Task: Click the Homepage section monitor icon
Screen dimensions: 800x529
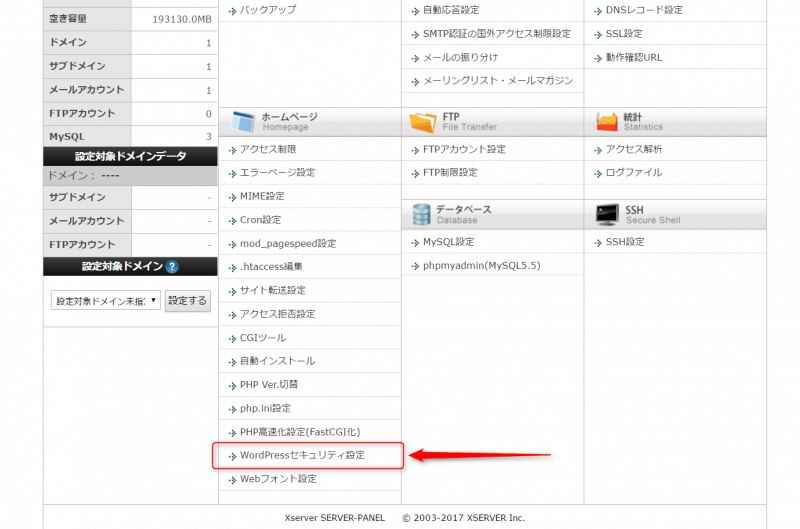Action: [x=243, y=122]
